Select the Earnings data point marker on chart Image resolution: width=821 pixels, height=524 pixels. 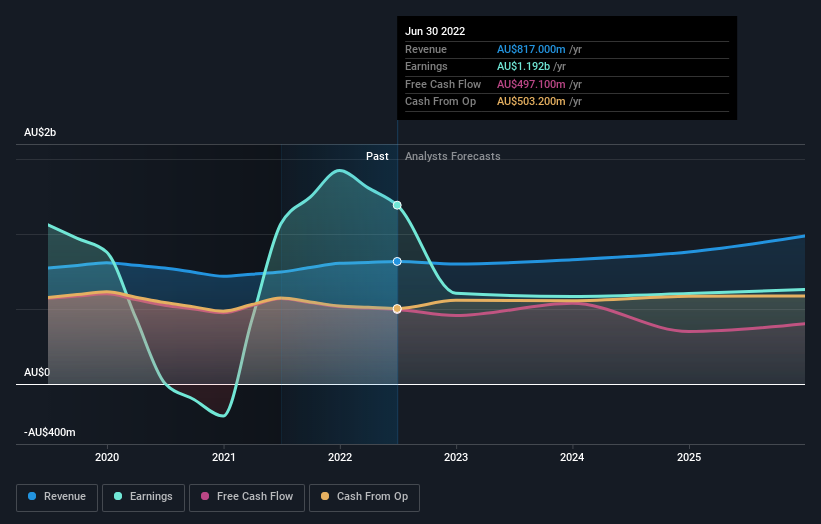tap(397, 205)
